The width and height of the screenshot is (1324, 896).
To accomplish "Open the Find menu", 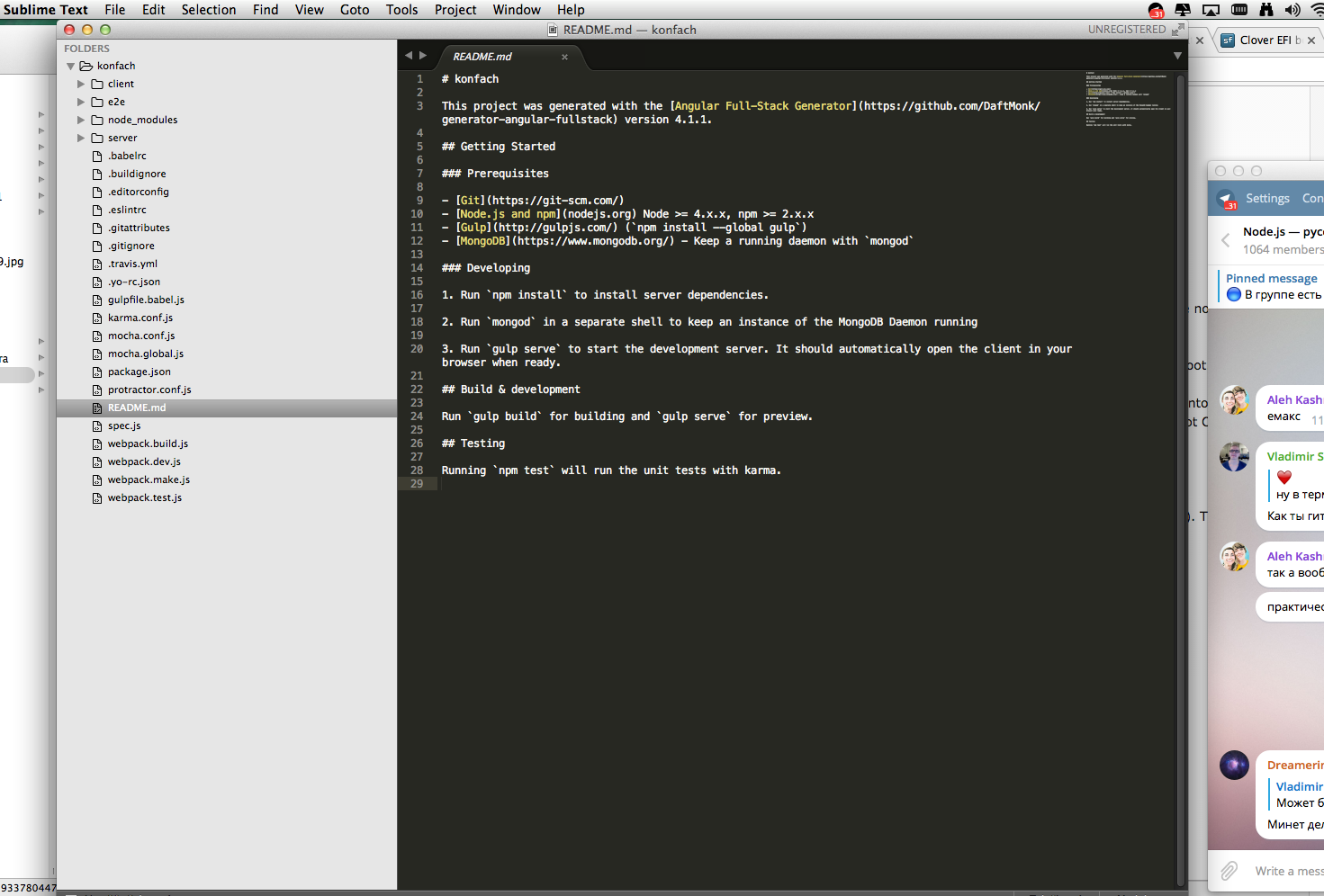I will click(x=266, y=10).
